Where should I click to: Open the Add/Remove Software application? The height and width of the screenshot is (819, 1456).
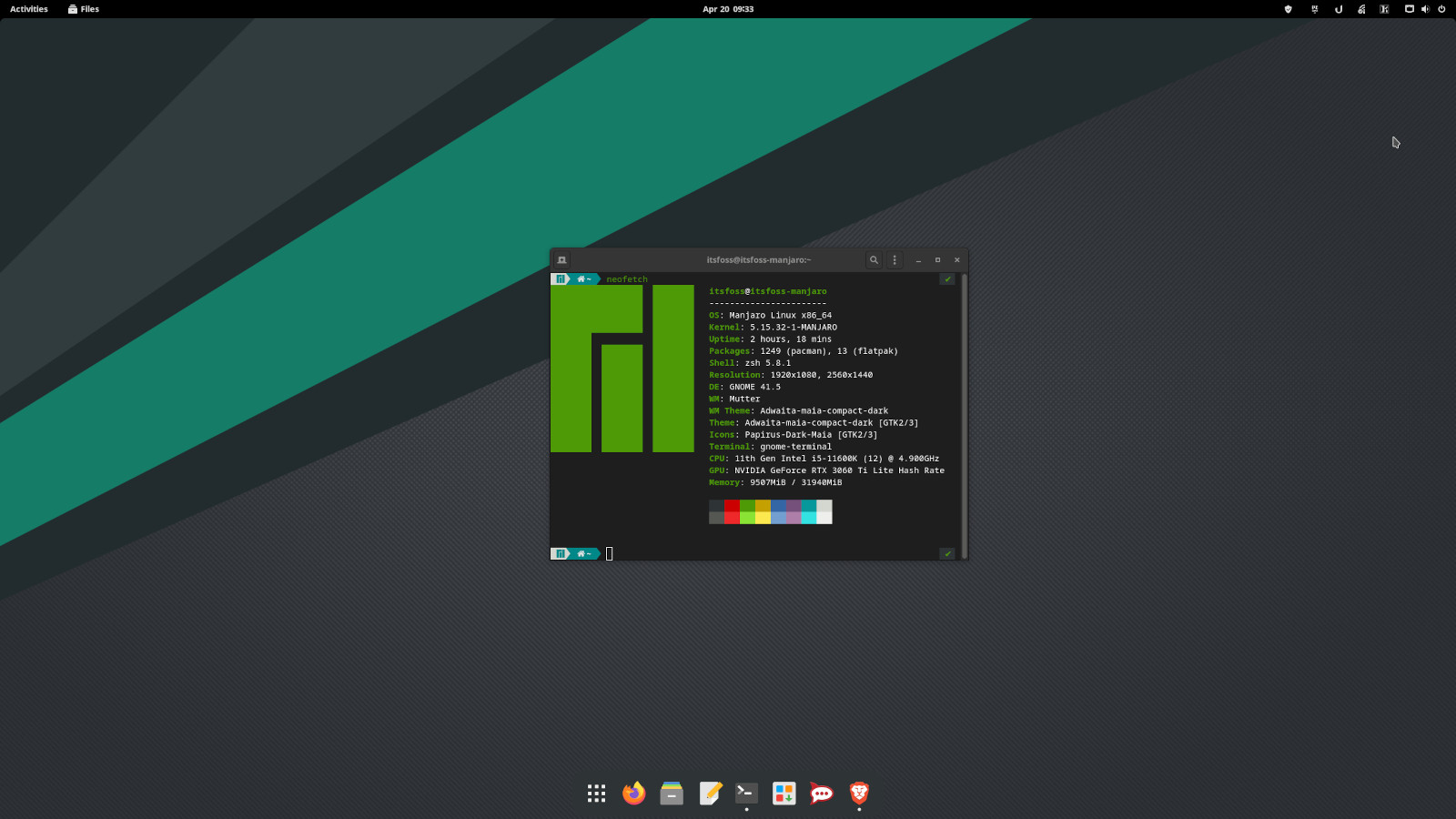(x=784, y=793)
